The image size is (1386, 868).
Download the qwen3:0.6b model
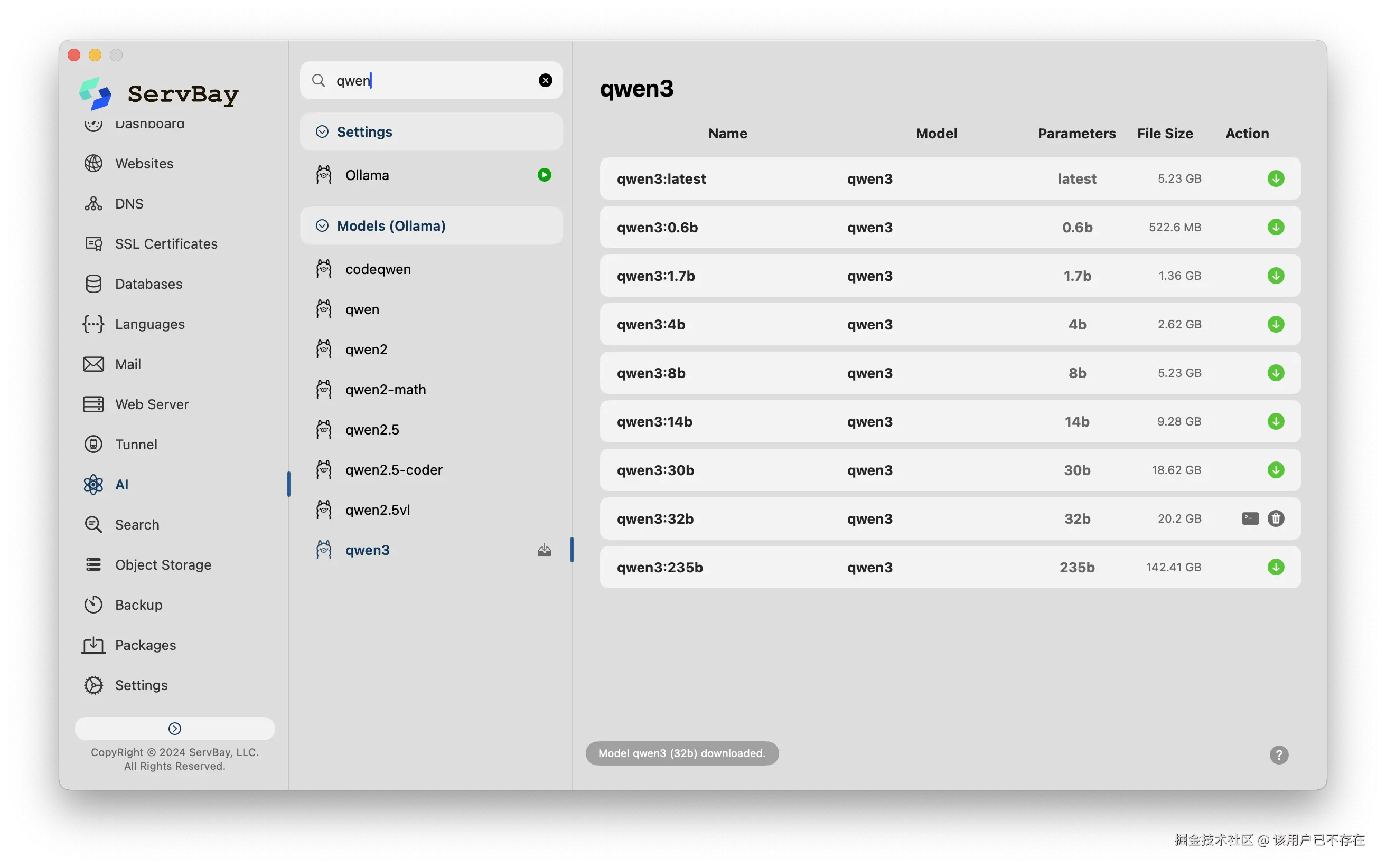1275,228
